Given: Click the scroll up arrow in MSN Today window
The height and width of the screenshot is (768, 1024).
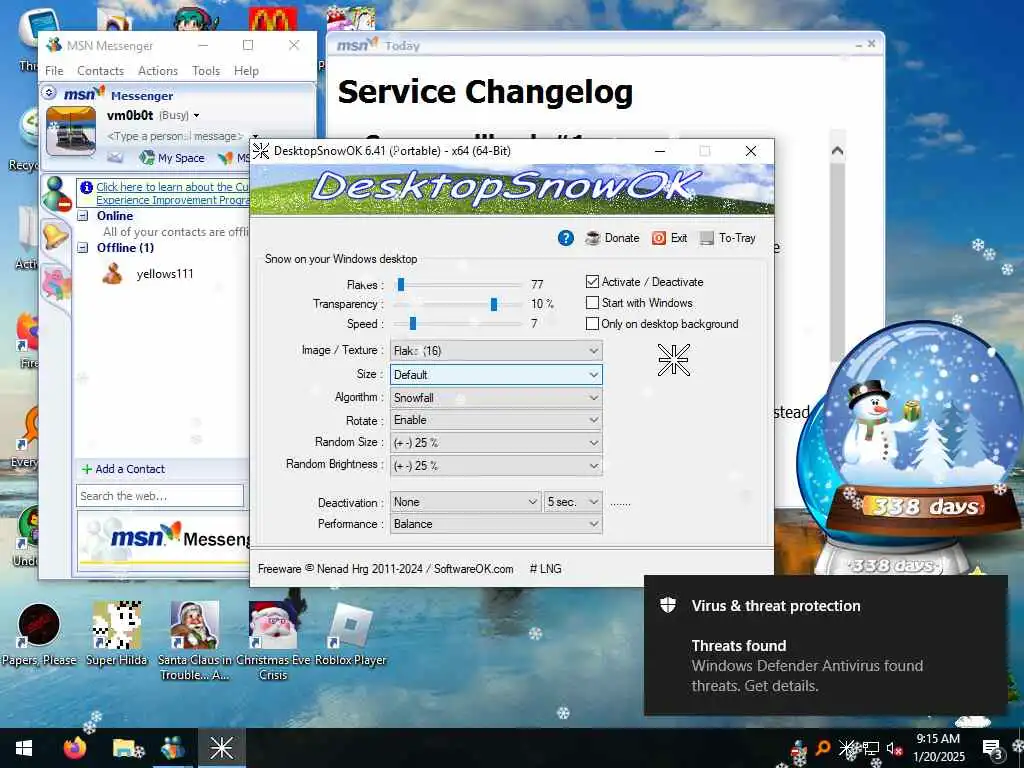Looking at the screenshot, I should 837,151.
